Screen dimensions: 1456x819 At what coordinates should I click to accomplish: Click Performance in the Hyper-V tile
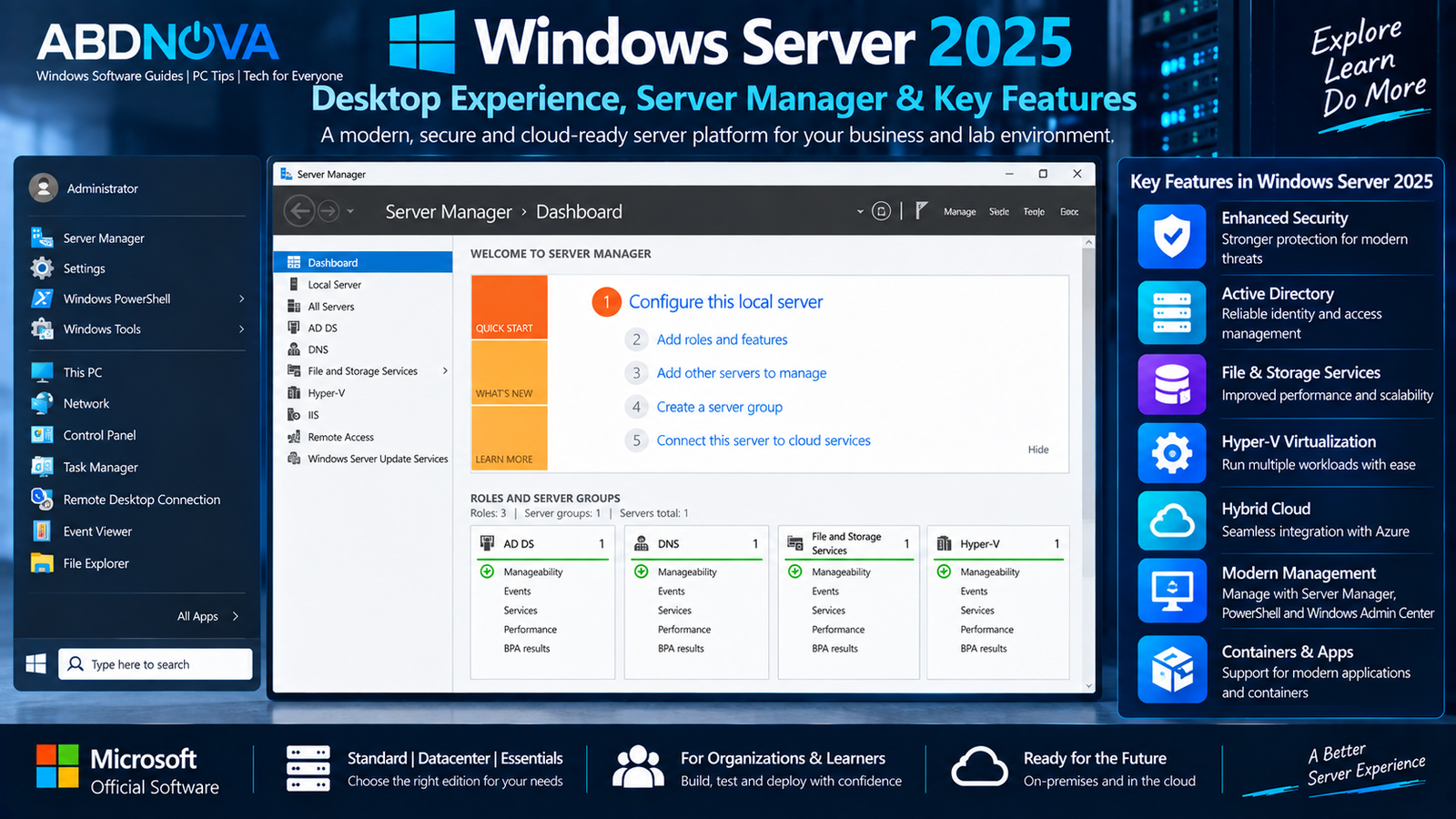point(986,630)
